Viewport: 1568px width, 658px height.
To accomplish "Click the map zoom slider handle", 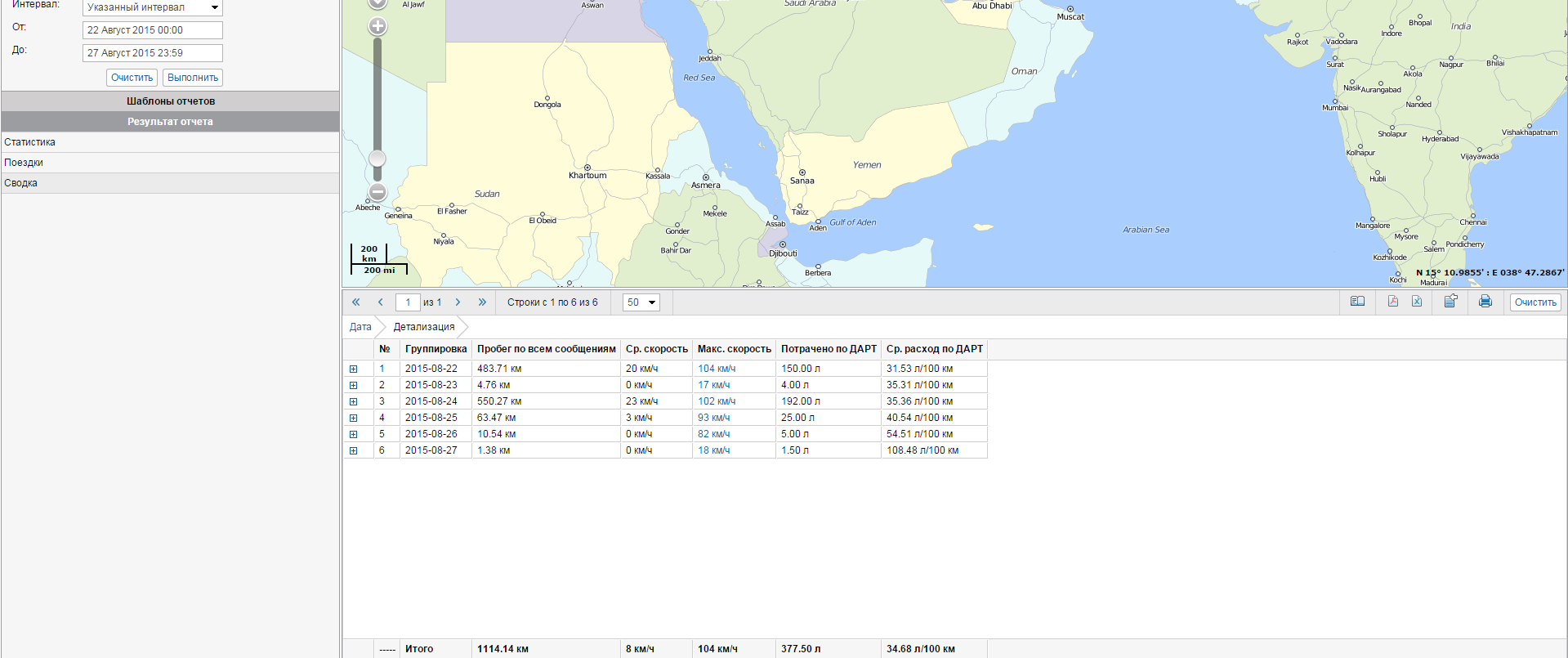I will 377,158.
